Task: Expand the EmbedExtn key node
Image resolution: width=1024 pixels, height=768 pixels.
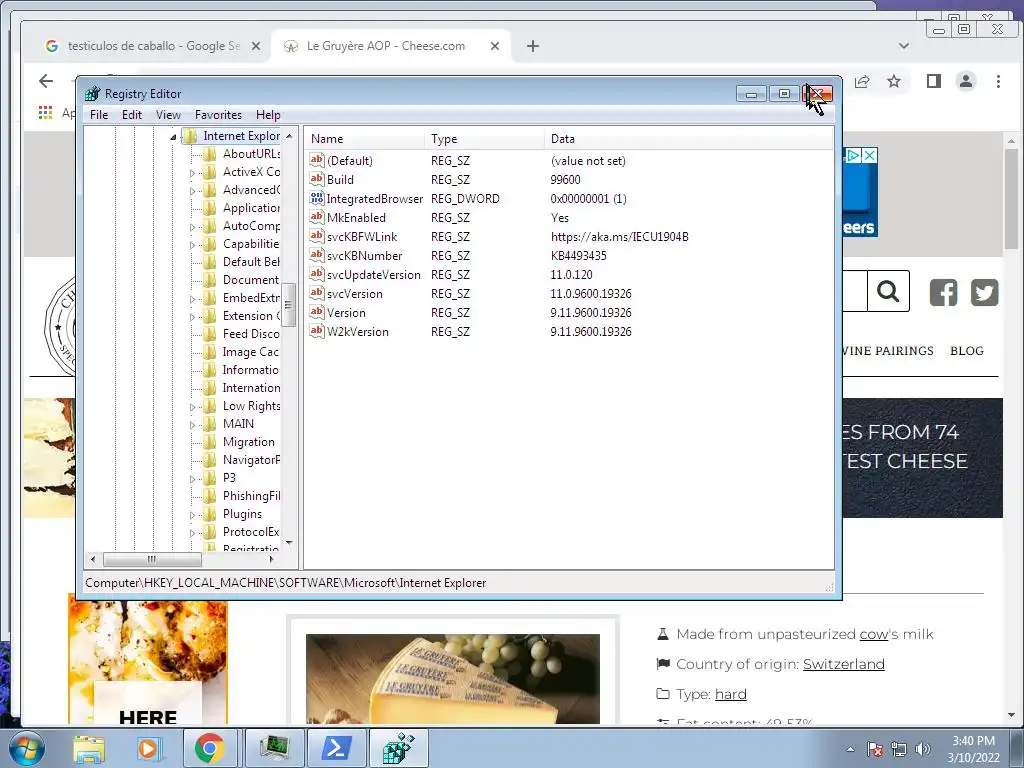Action: (192, 299)
